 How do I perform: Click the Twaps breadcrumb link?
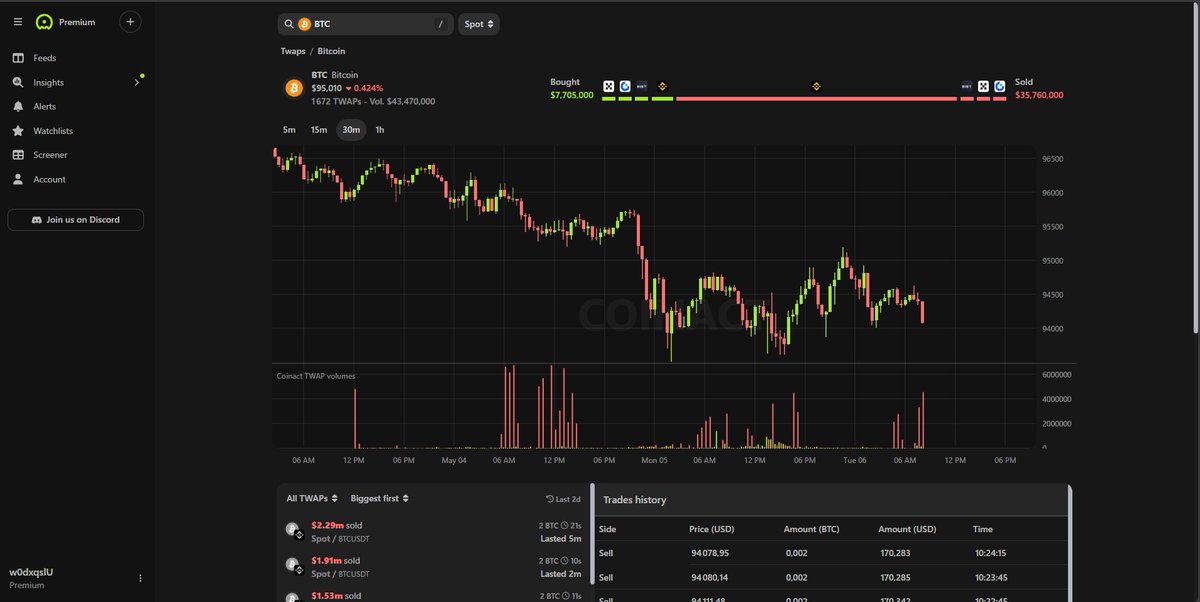(293, 51)
